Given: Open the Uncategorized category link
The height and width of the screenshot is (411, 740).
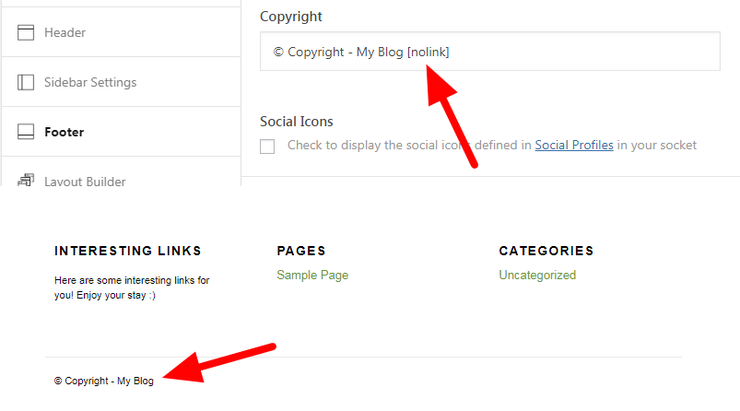Looking at the screenshot, I should point(537,275).
